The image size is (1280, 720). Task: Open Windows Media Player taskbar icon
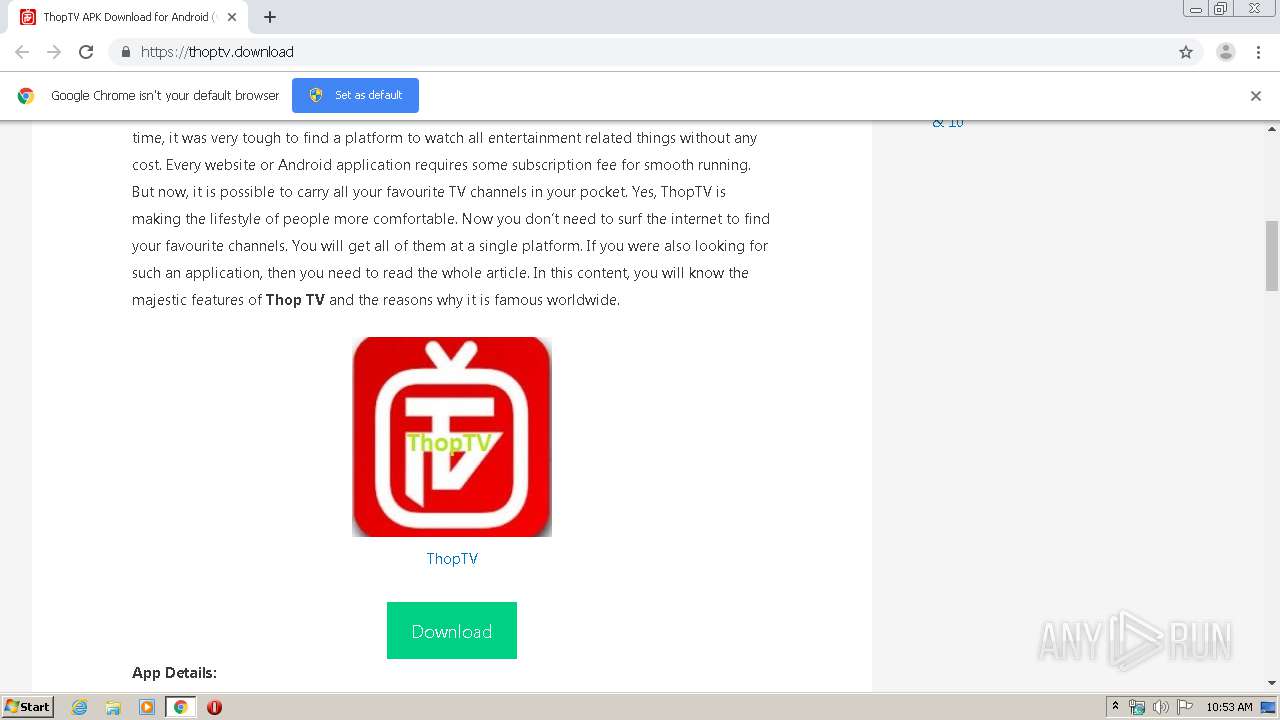tap(147, 707)
